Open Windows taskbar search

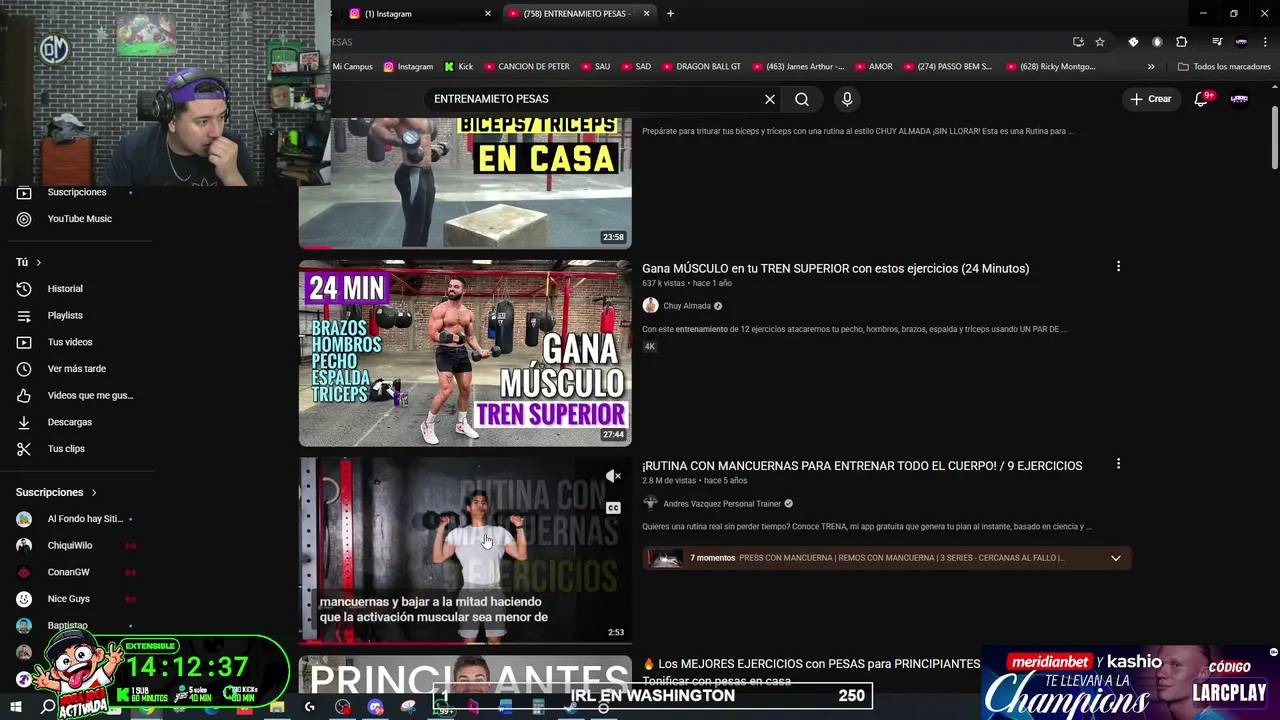tap(48, 707)
